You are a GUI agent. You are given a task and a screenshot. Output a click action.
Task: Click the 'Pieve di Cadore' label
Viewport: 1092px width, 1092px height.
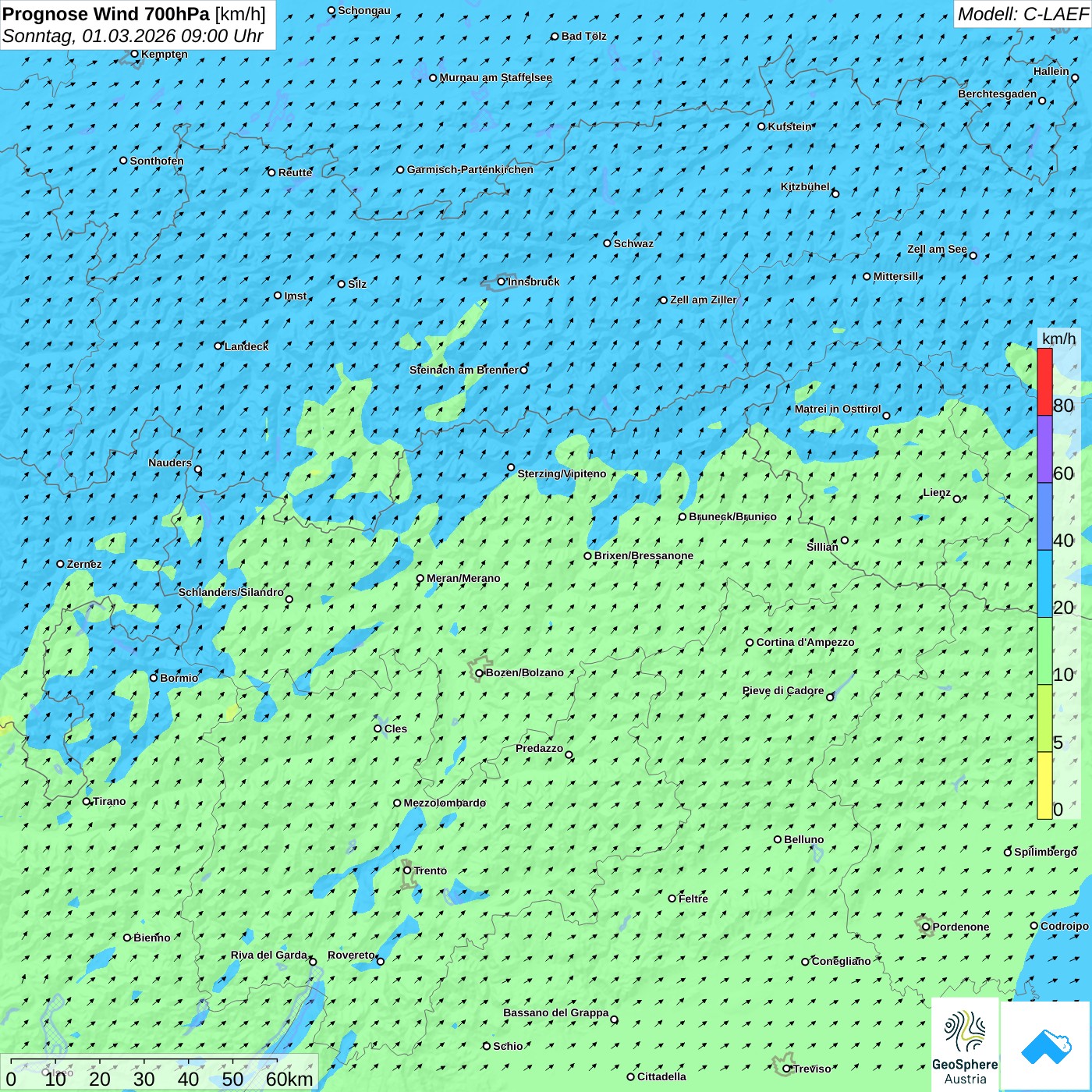[x=783, y=690]
